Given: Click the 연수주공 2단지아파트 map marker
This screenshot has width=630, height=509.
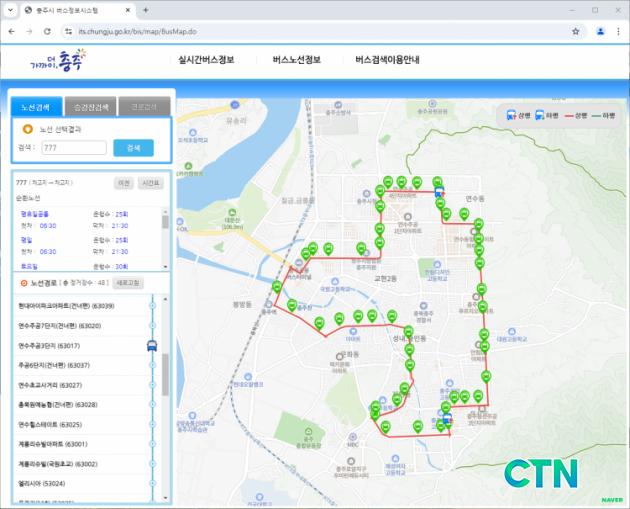Looking at the screenshot, I should [408, 217].
